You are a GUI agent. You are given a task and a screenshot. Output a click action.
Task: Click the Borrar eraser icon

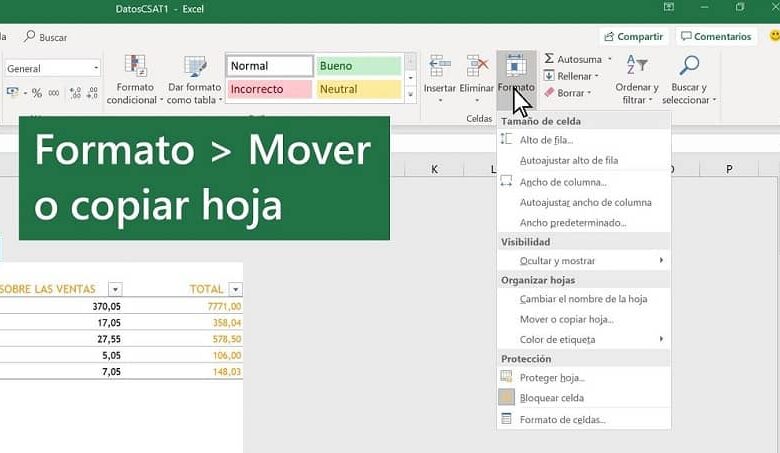pos(549,92)
